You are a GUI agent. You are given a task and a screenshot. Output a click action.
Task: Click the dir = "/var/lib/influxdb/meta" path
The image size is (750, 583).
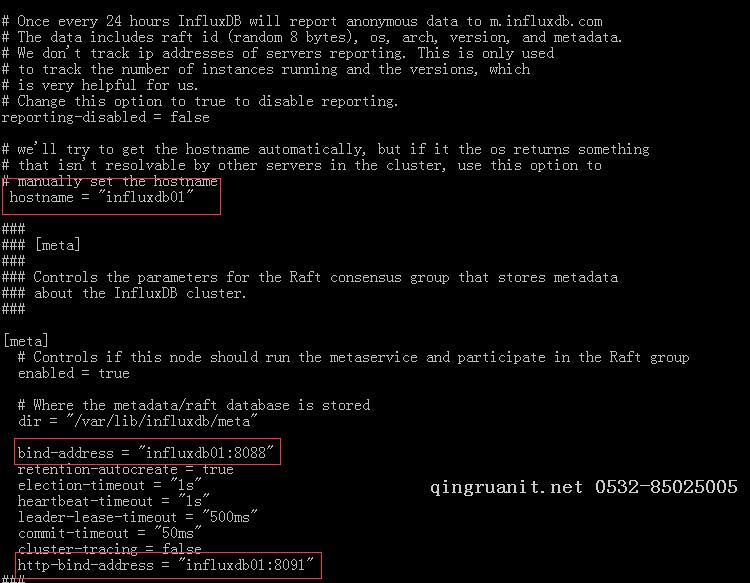click(x=138, y=421)
